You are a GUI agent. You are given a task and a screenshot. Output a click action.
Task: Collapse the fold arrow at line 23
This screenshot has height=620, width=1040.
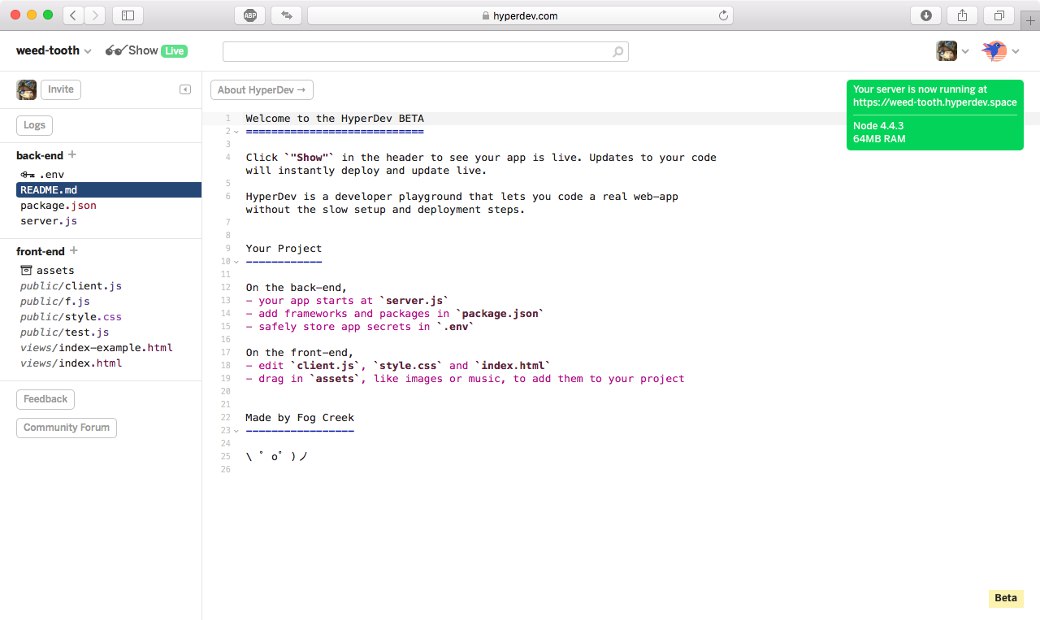click(236, 430)
